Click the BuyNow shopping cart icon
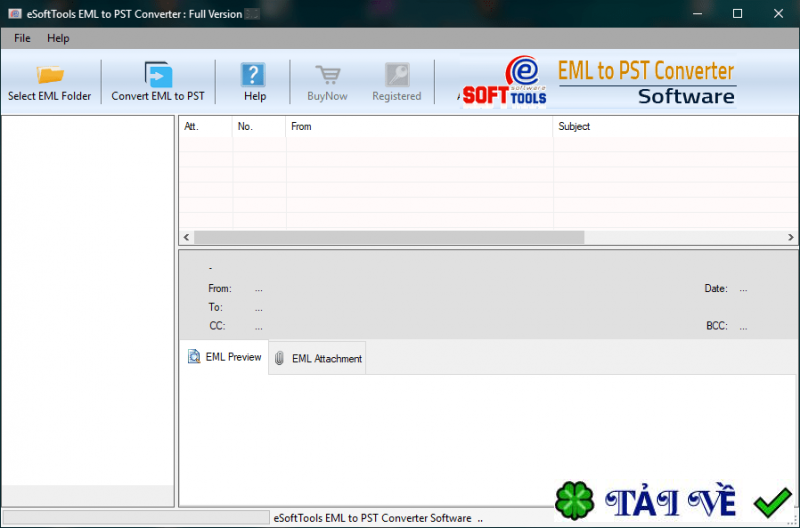Viewport: 800px width, 528px height. point(328,74)
